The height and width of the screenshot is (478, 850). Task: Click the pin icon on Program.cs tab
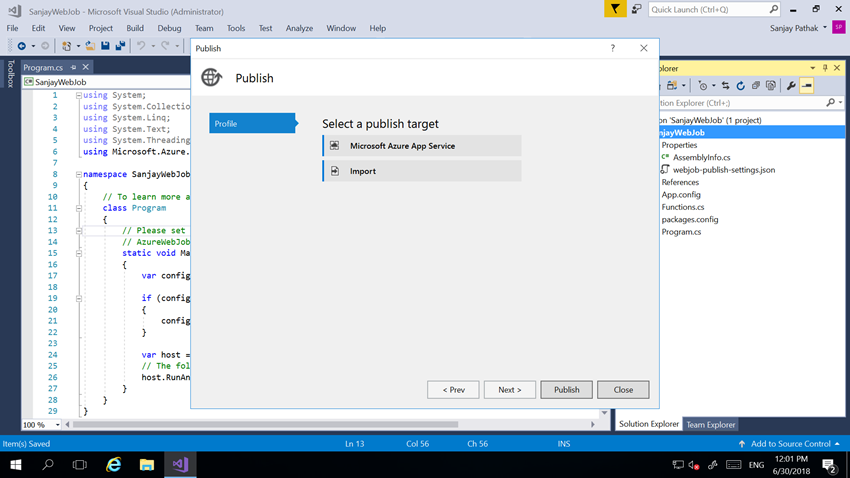(74, 67)
